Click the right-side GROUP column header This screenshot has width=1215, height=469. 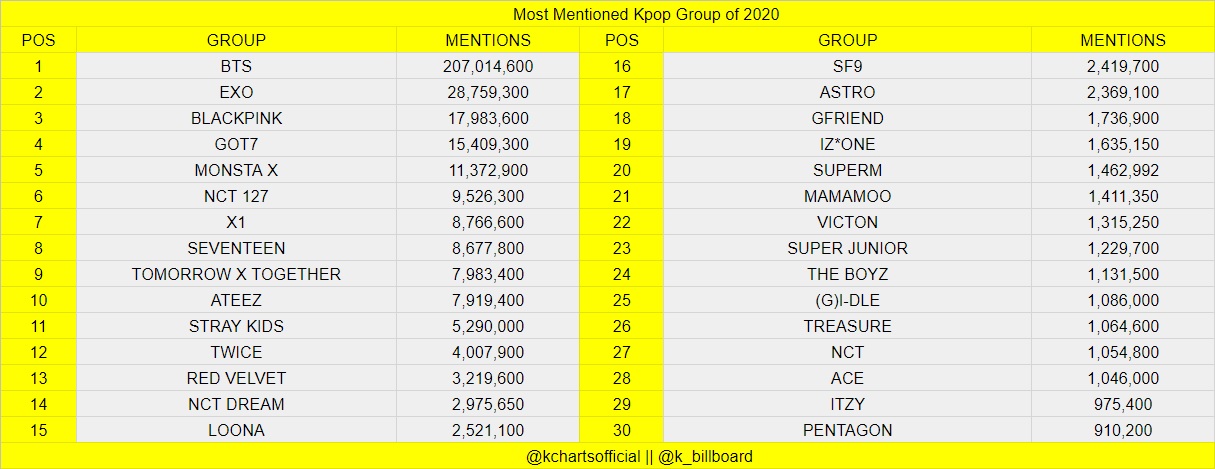tap(847, 40)
